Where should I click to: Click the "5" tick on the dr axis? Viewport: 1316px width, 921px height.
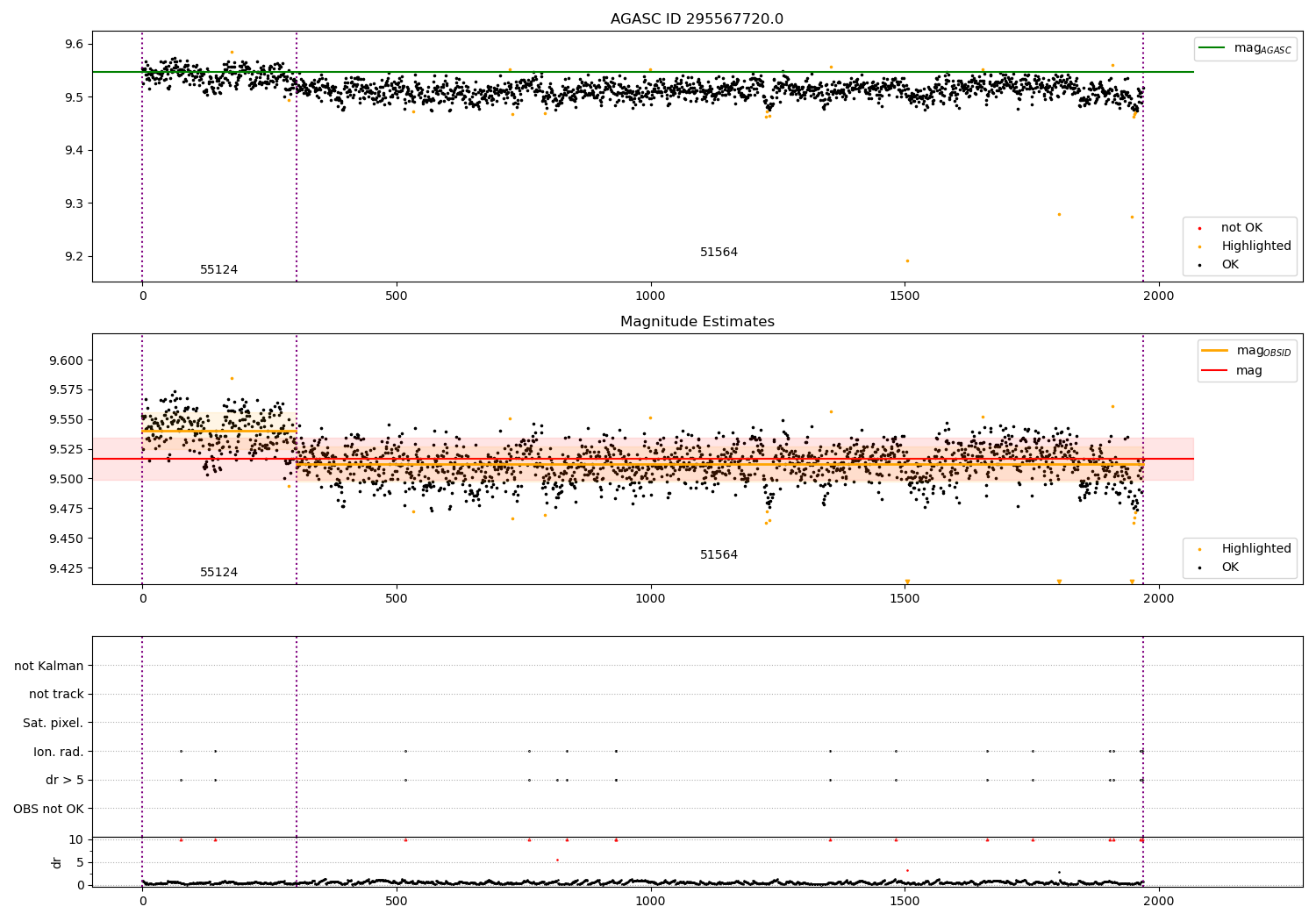80,862
